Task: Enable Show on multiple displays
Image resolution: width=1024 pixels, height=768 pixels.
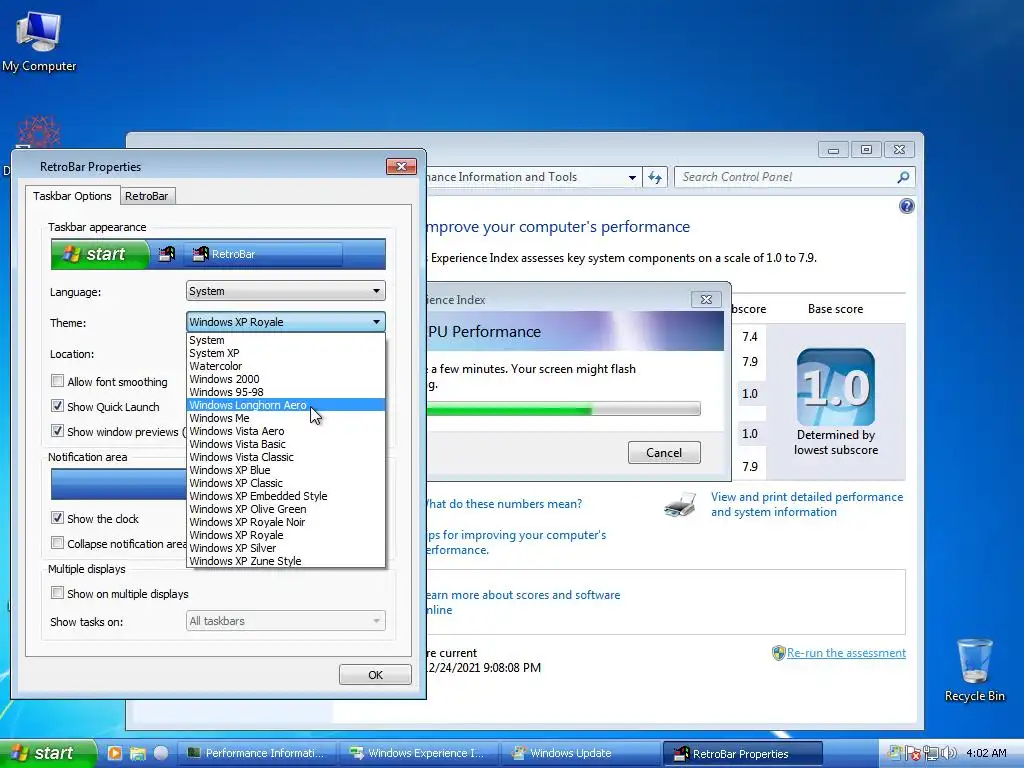Action: [57, 593]
